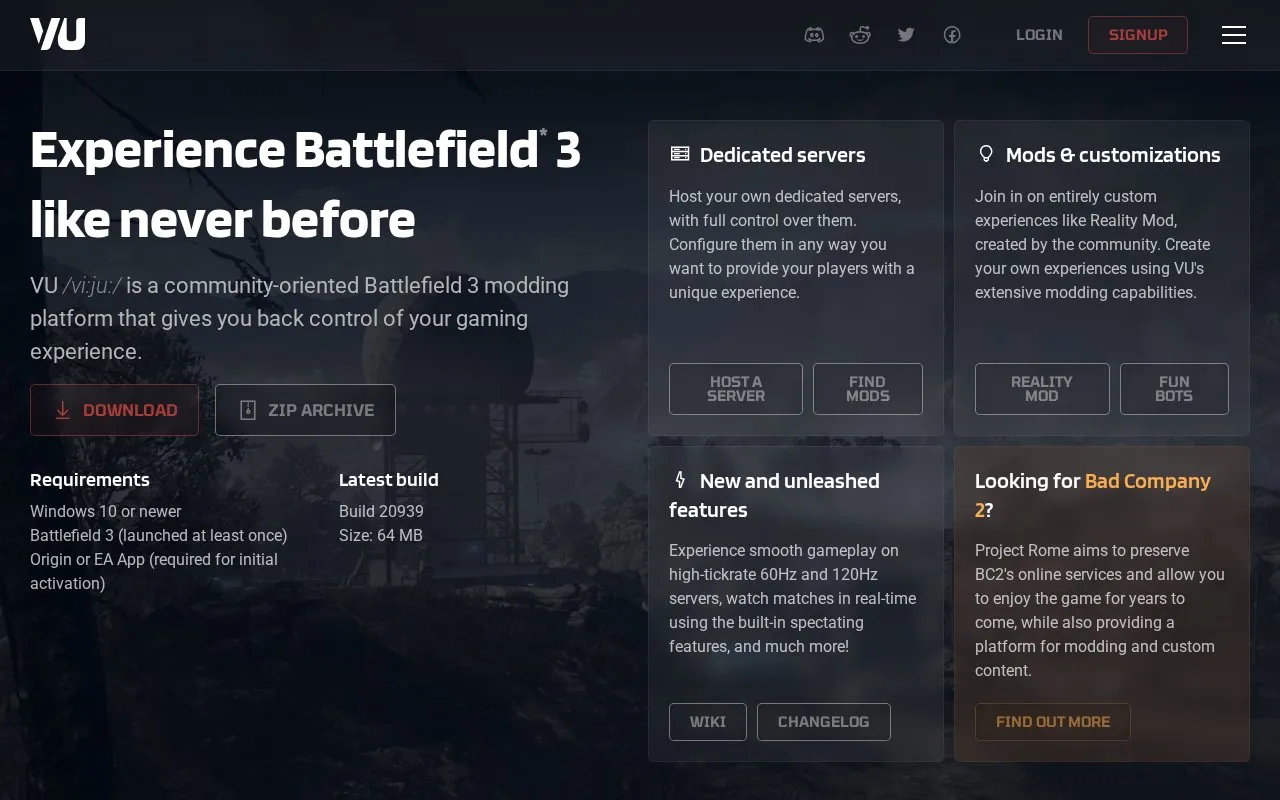This screenshot has height=800, width=1280.
Task: Click the Dedicated servers heading
Action: click(x=783, y=155)
